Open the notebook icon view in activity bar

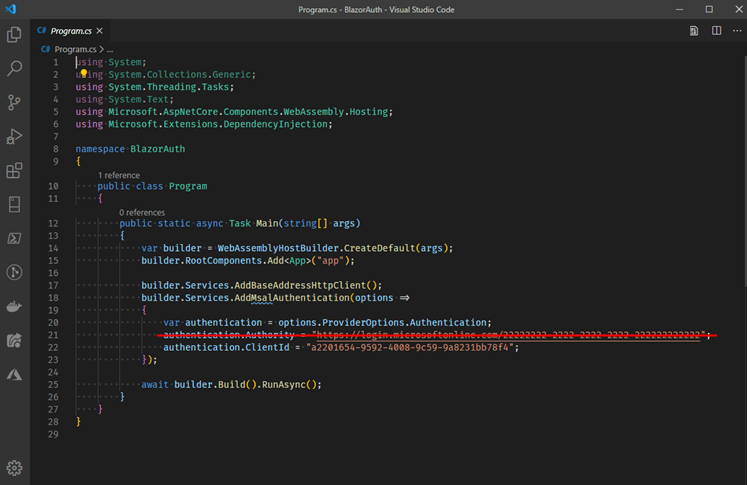pyautogui.click(x=14, y=204)
